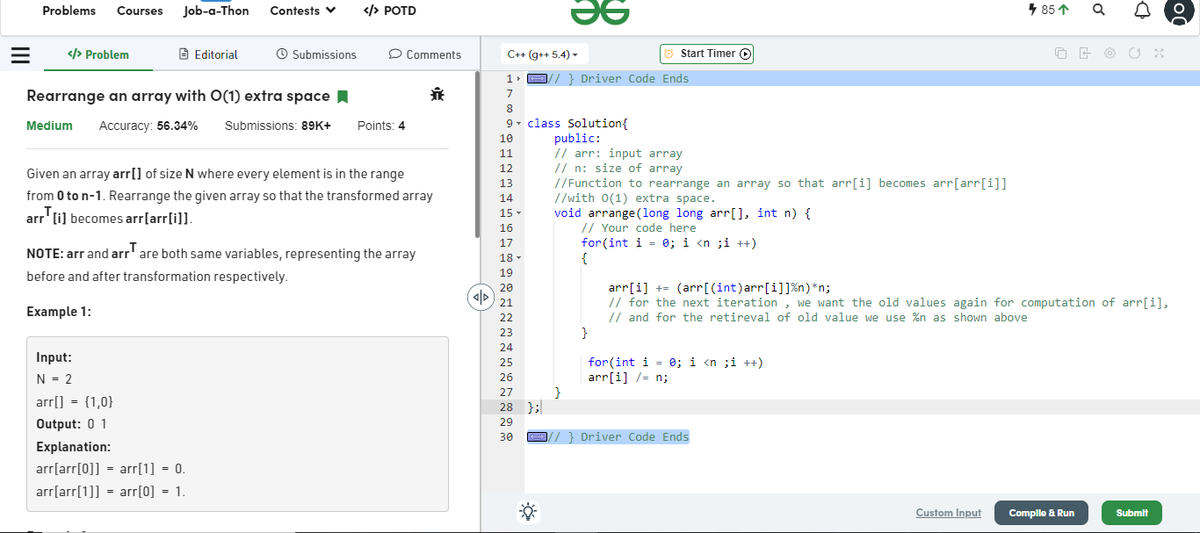Click 'class Solution{' on line 9

pos(577,124)
